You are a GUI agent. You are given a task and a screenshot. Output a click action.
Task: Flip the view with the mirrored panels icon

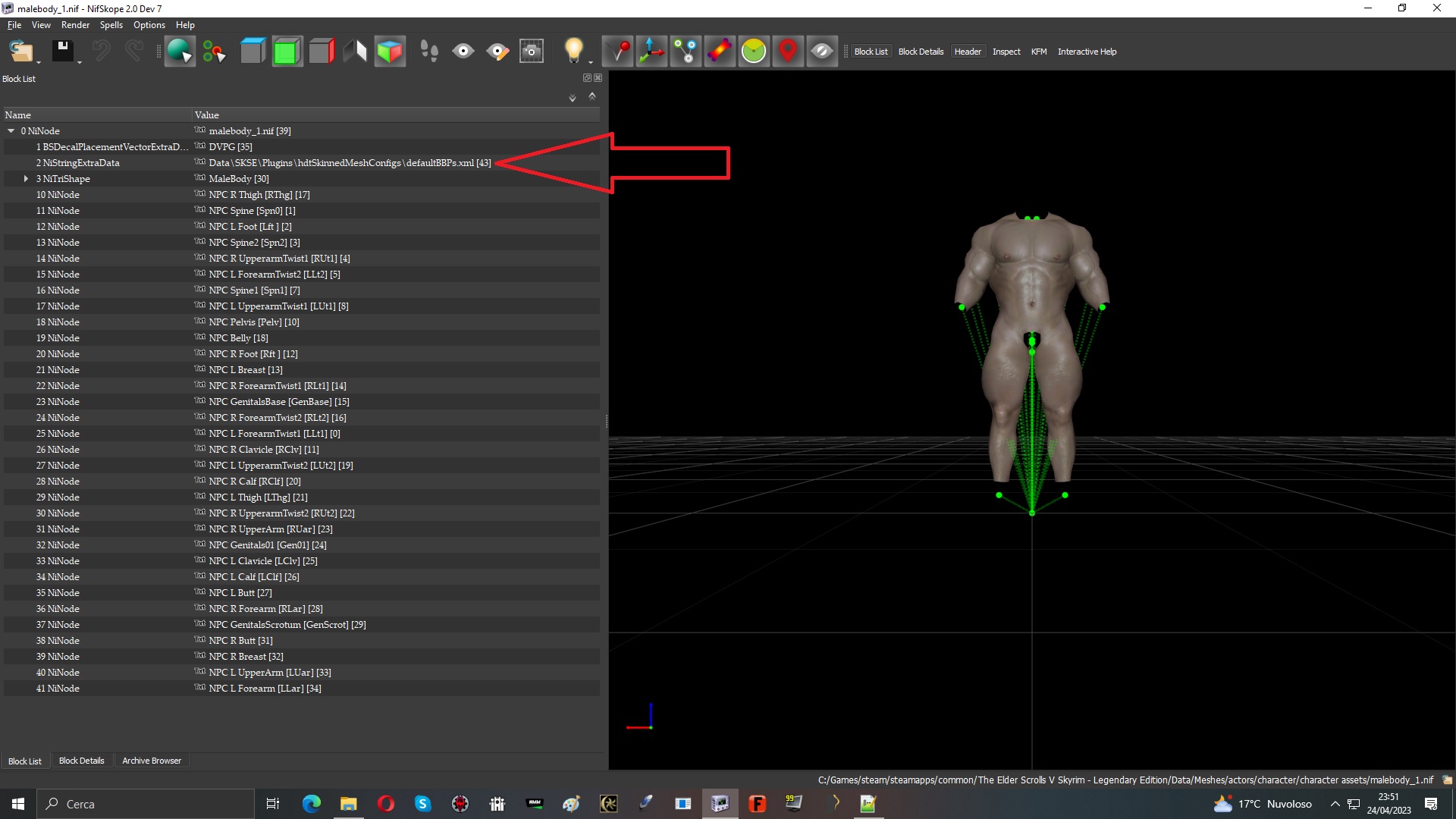pyautogui.click(x=355, y=52)
